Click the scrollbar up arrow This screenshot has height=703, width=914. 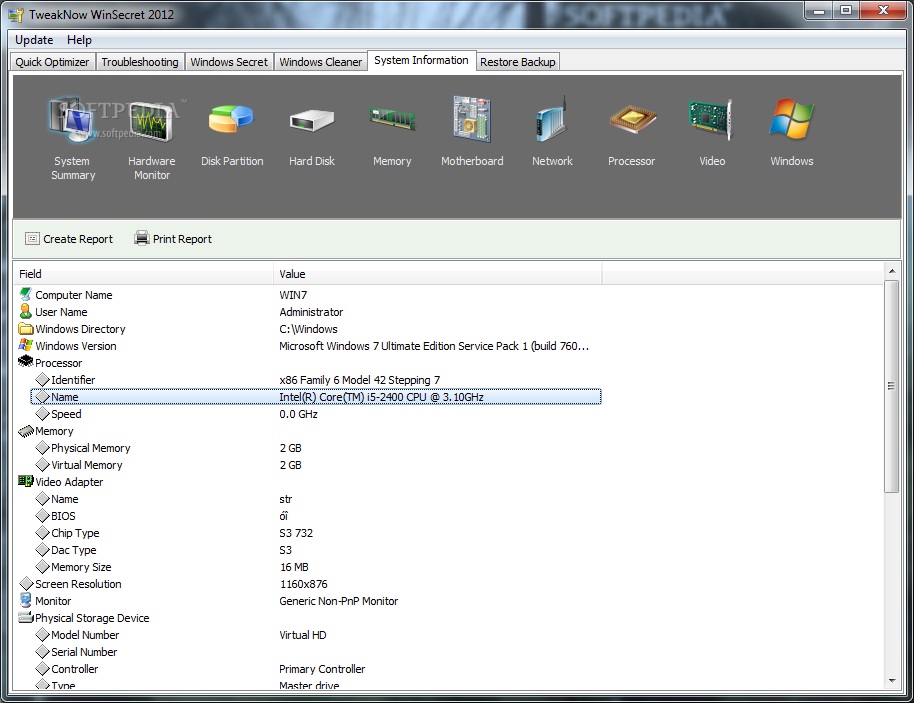pos(891,271)
